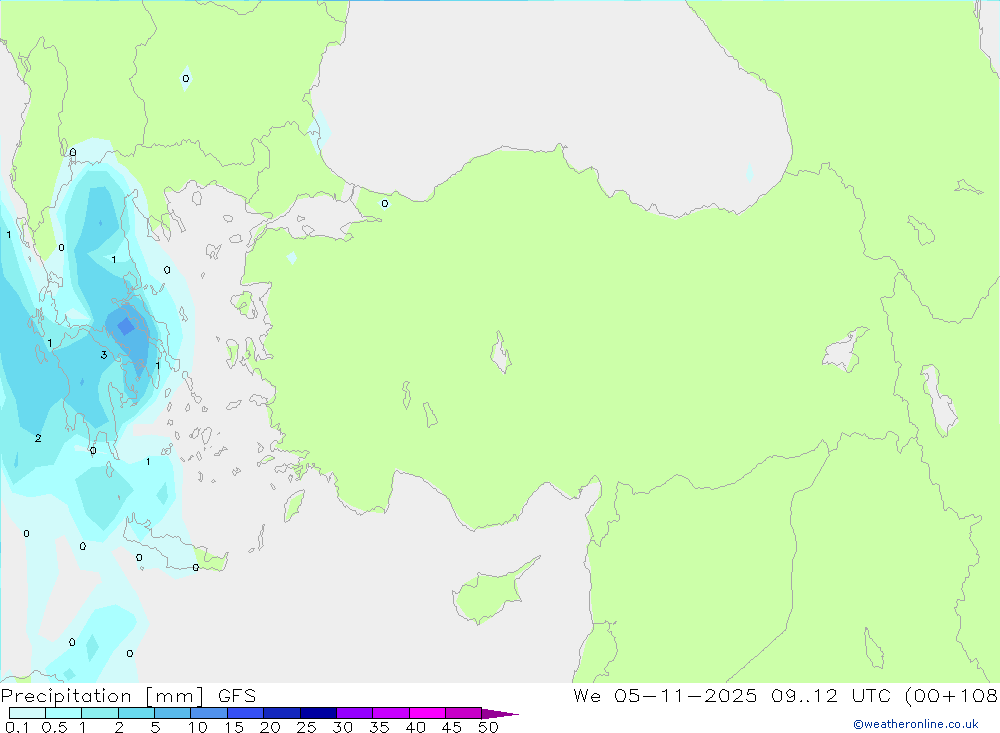Screen dimensions: 1000x733
Task: Click the 20–25 mm dark blue swatch
Action: coord(282,713)
